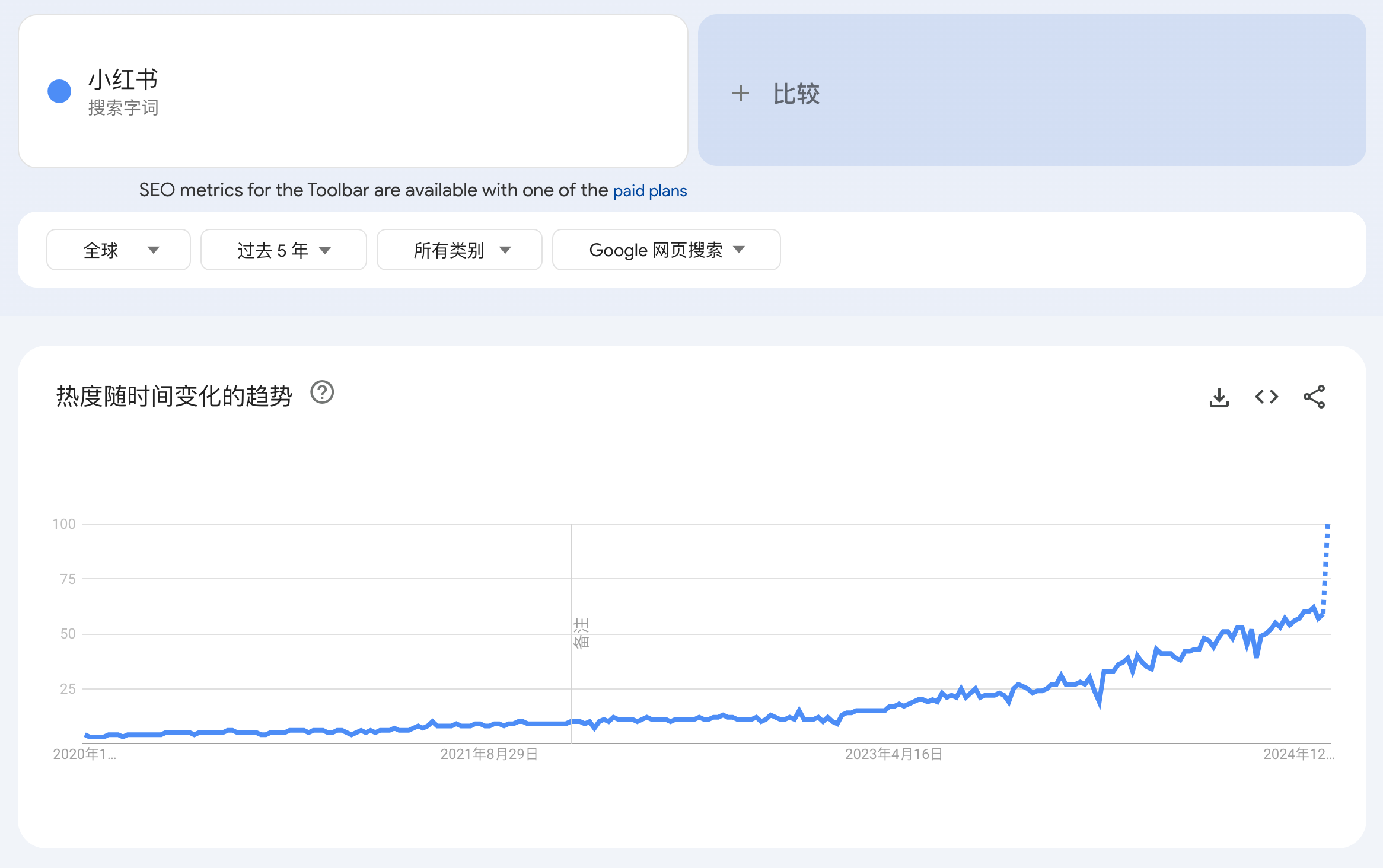This screenshot has height=868, width=1383.
Task: Click the 2023年4月16日 axis label
Action: 894,754
